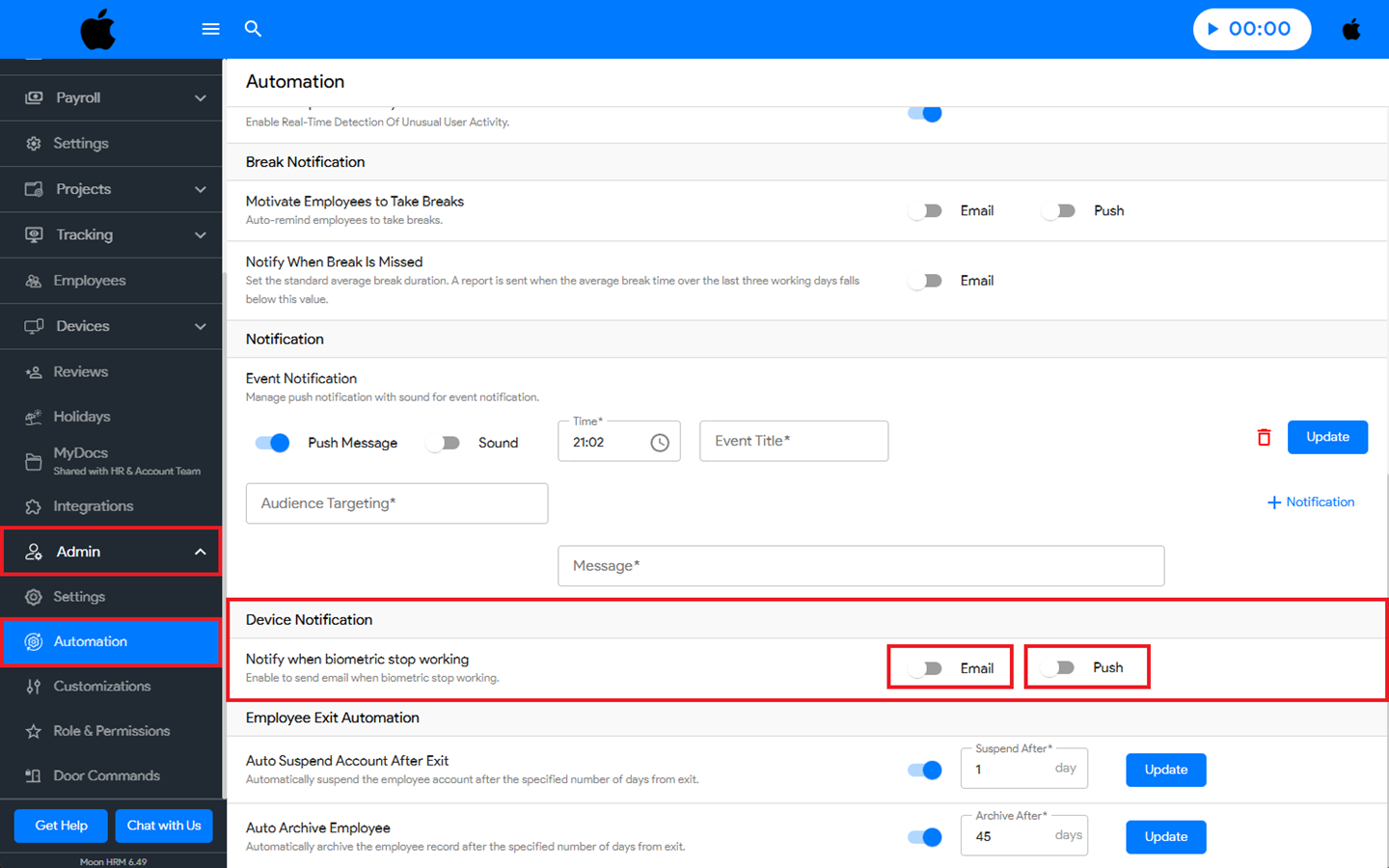The height and width of the screenshot is (868, 1389).
Task: Open the Integrations puzzle icon item
Action: (34, 506)
